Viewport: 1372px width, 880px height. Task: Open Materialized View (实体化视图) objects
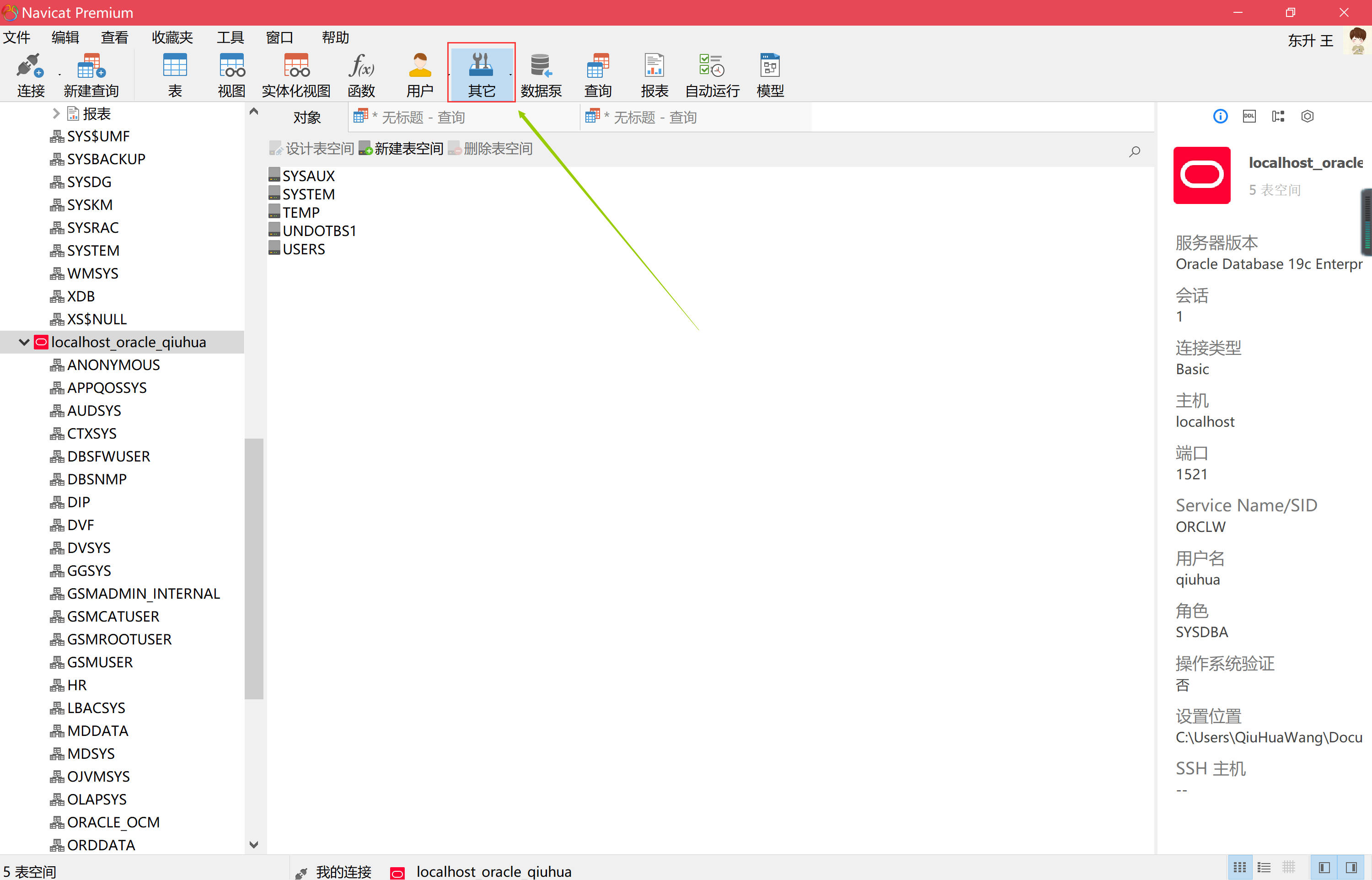tap(296, 75)
